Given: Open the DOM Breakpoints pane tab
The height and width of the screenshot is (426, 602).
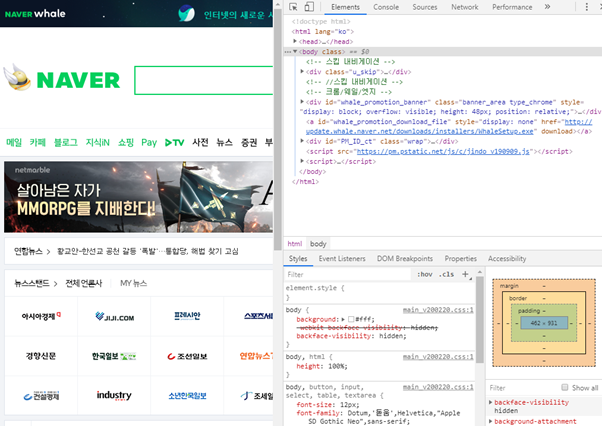Looking at the screenshot, I should 405,259.
